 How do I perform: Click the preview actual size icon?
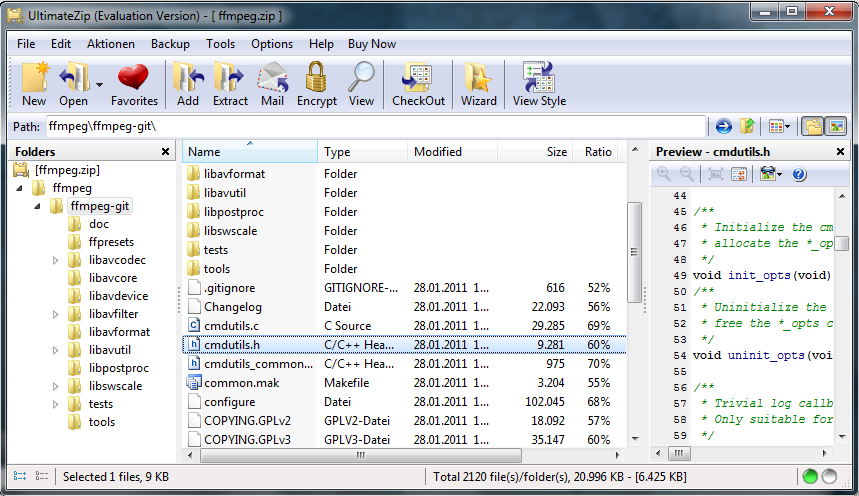click(x=739, y=174)
